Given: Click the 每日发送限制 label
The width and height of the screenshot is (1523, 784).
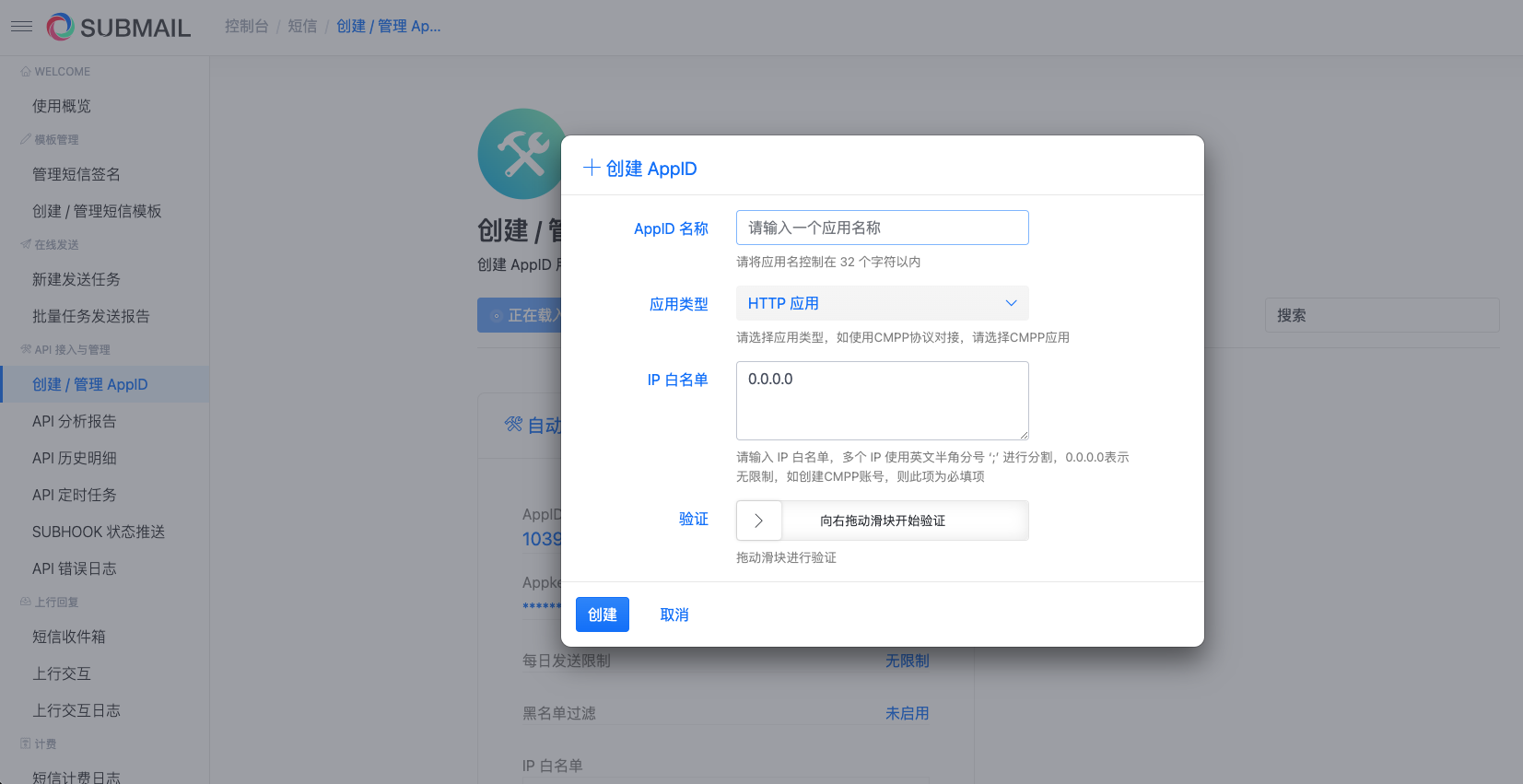Looking at the screenshot, I should coord(567,661).
